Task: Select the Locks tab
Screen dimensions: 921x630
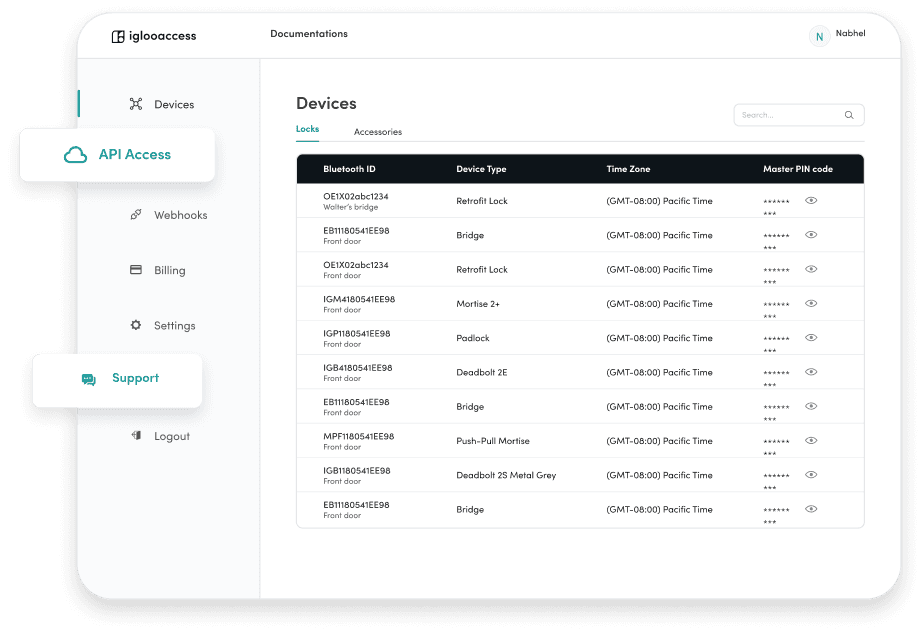Action: tap(307, 129)
